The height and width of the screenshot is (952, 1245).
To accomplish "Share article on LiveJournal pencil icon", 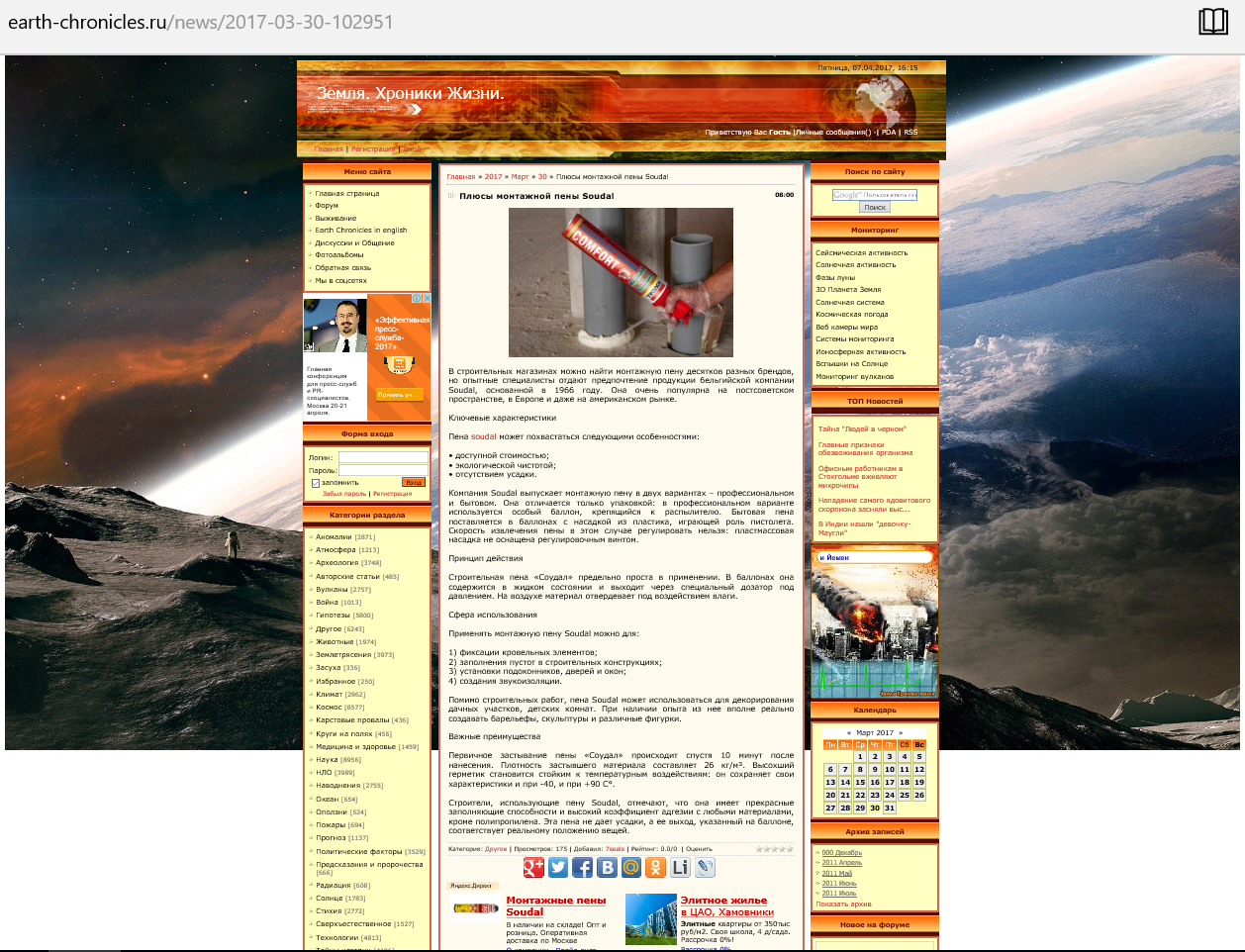I will tap(705, 868).
